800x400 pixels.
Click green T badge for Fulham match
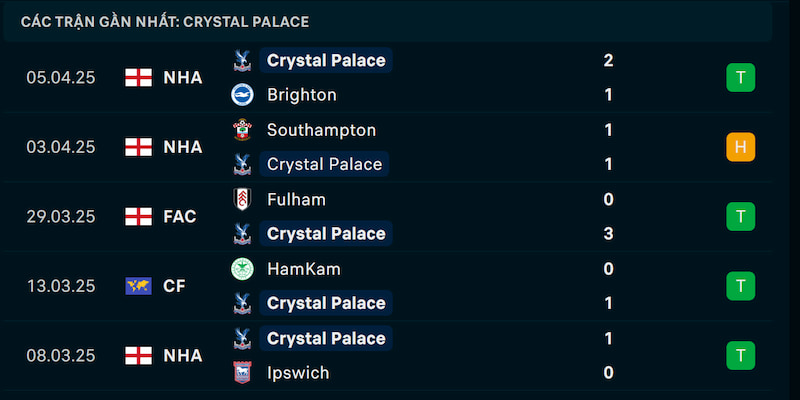741,216
